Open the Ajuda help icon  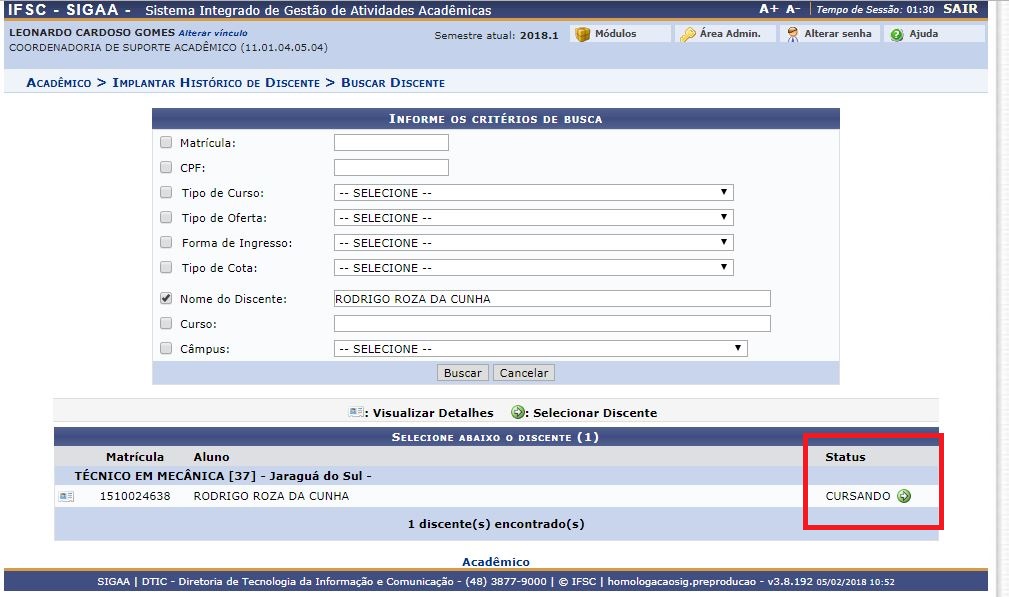tap(897, 34)
